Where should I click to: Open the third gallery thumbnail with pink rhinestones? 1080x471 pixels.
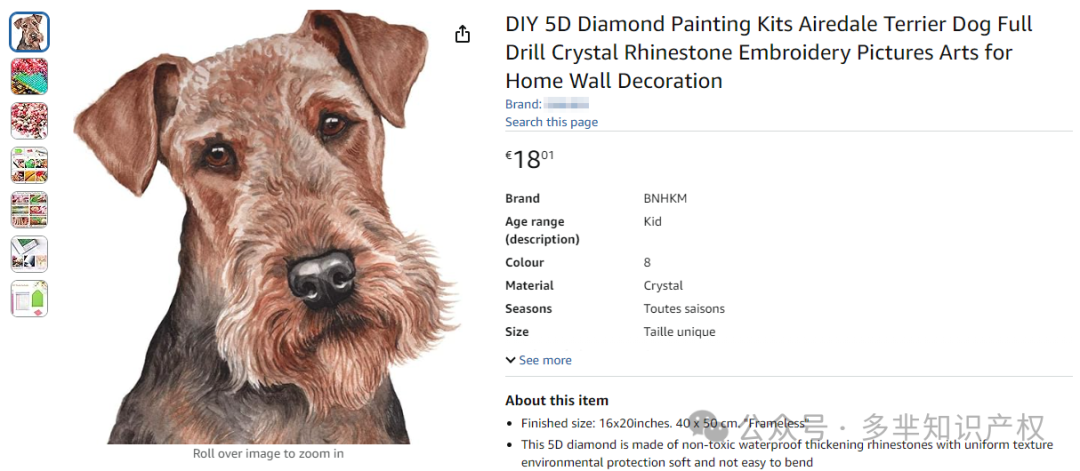click(29, 121)
